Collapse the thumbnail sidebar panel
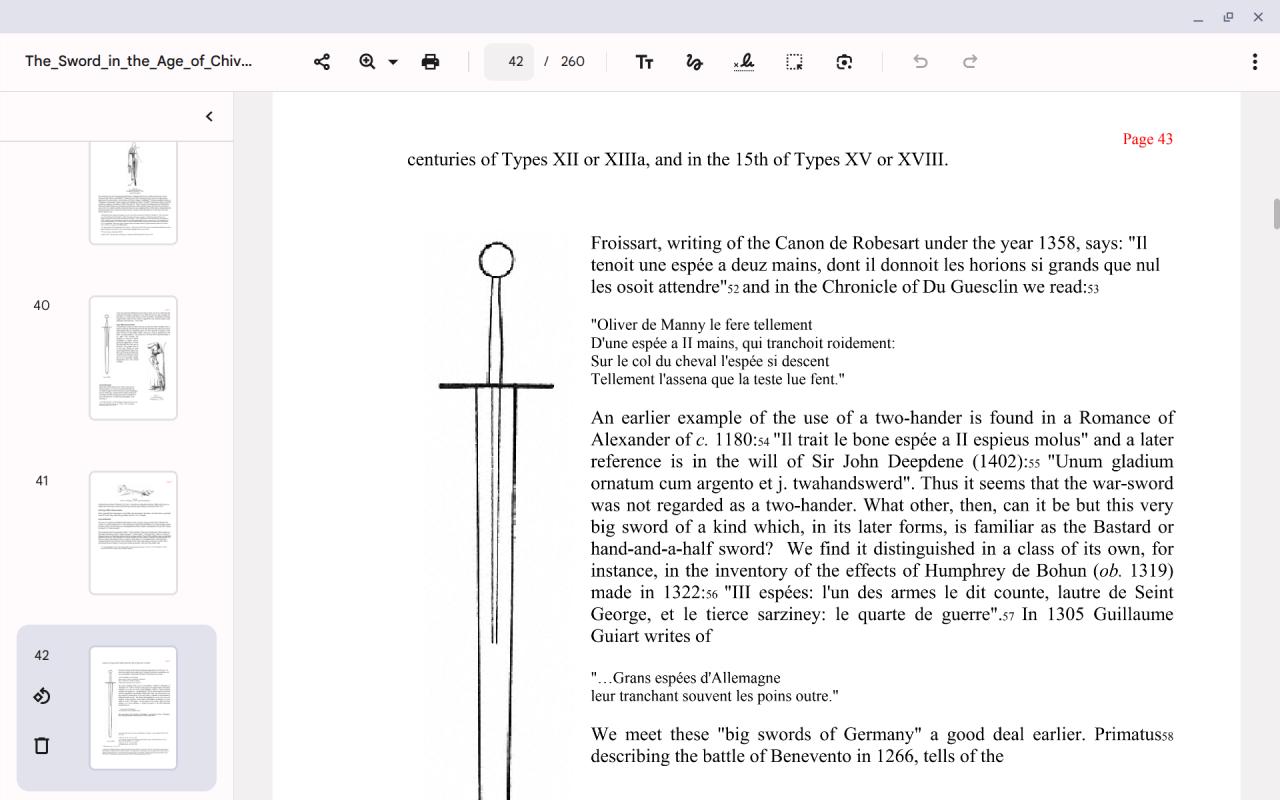The image size is (1280, 800). (x=209, y=116)
